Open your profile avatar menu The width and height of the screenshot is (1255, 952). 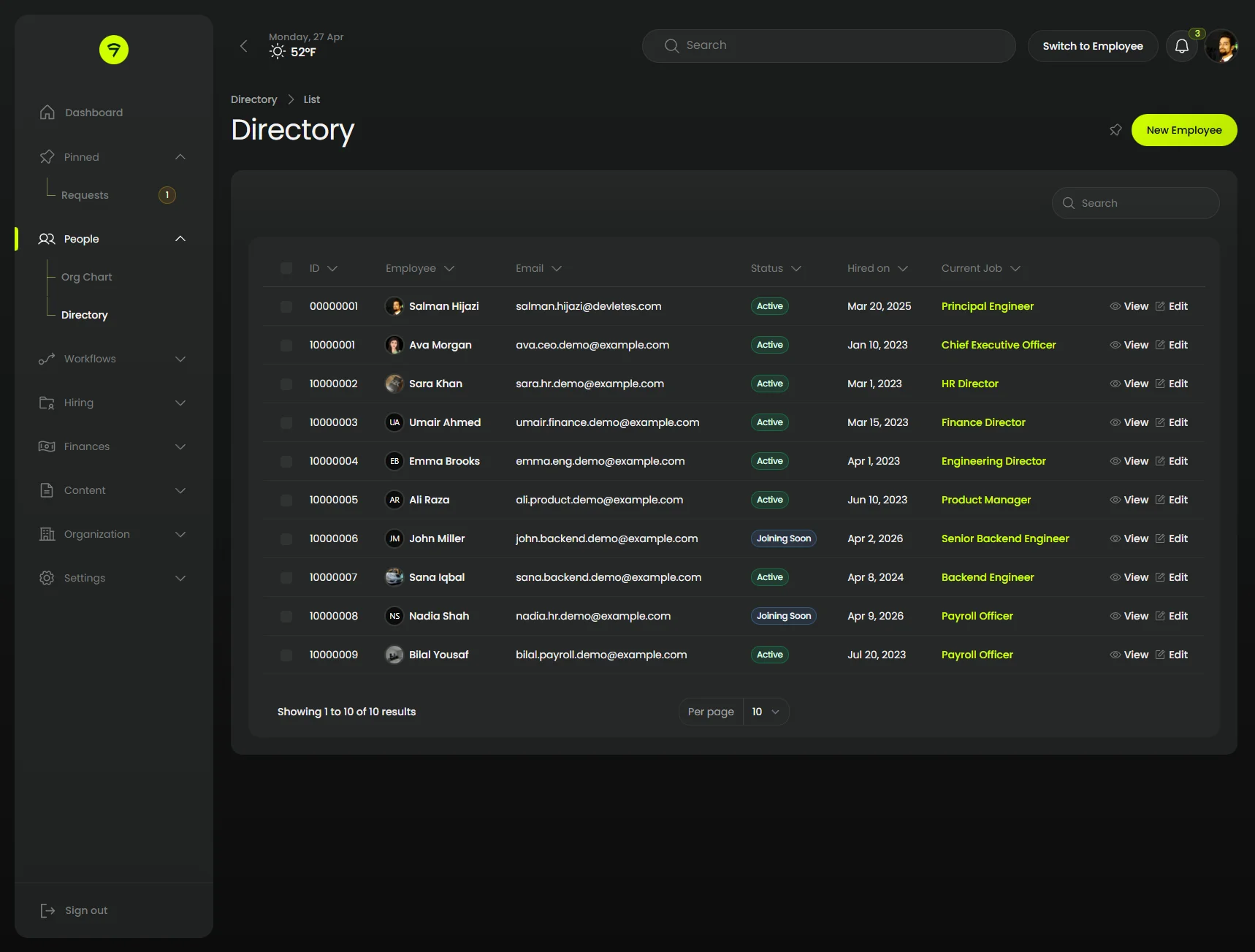coord(1222,46)
